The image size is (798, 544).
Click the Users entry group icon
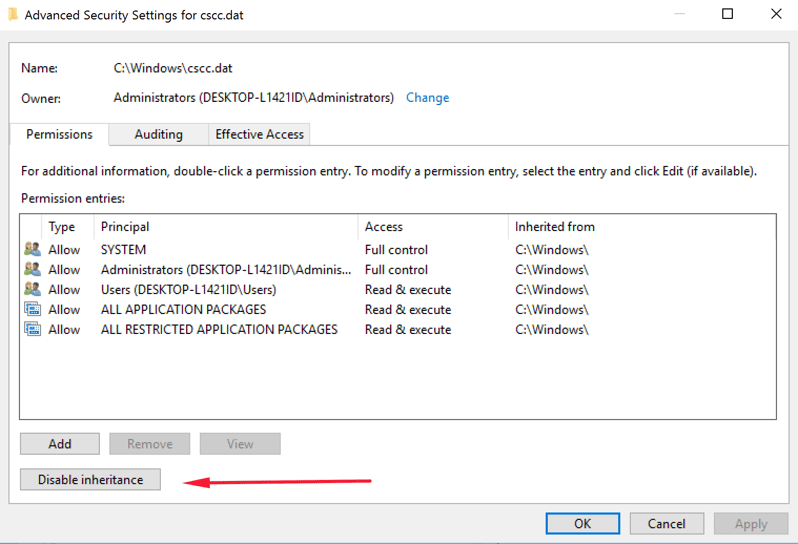click(x=32, y=290)
